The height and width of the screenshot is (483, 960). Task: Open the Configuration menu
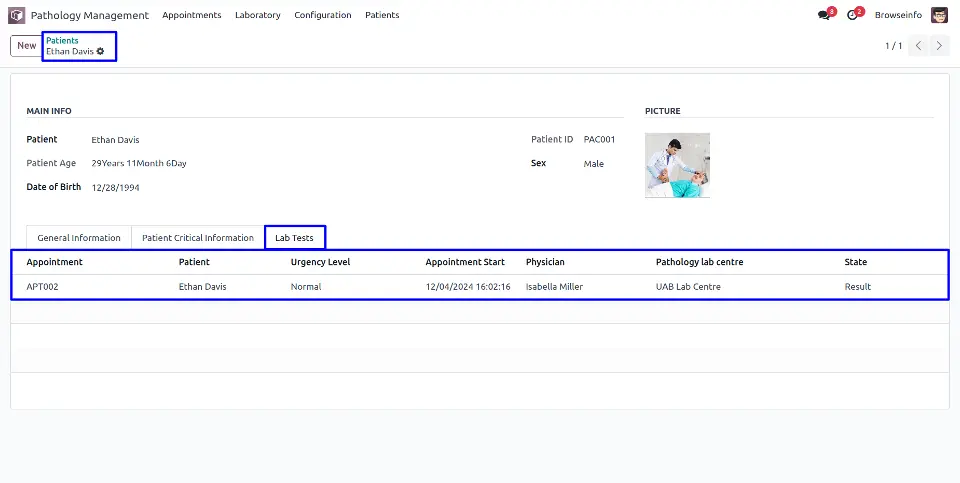[x=323, y=15]
